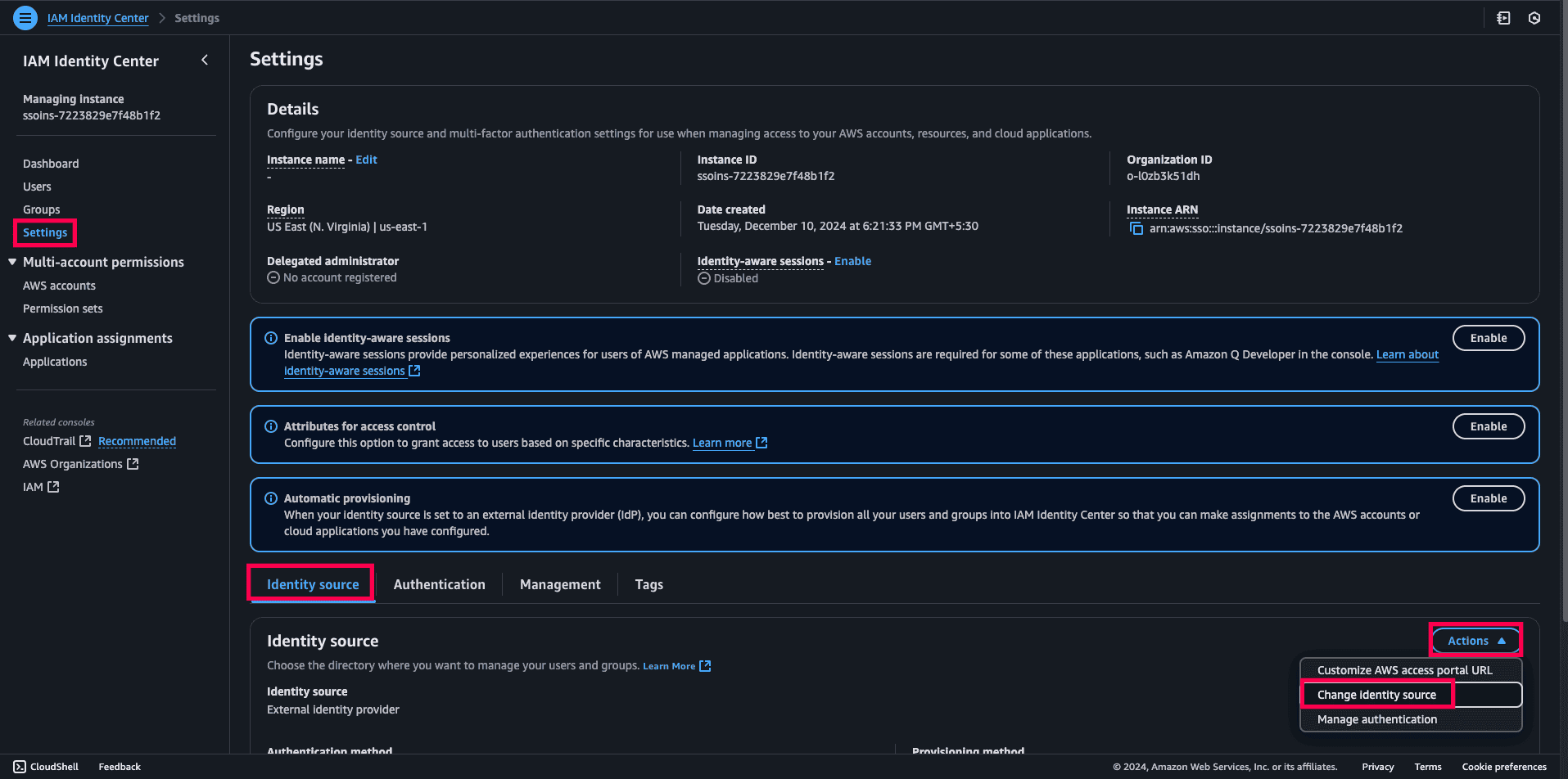Click the info icon beside Automatic provisioning

(x=270, y=498)
